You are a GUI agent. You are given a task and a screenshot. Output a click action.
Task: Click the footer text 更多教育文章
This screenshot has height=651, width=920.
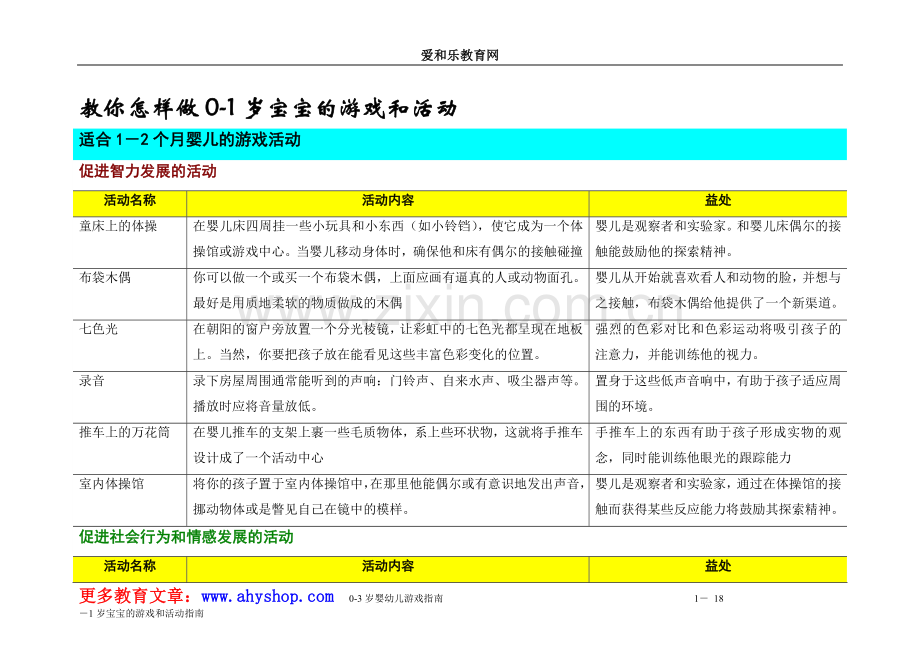point(138,597)
